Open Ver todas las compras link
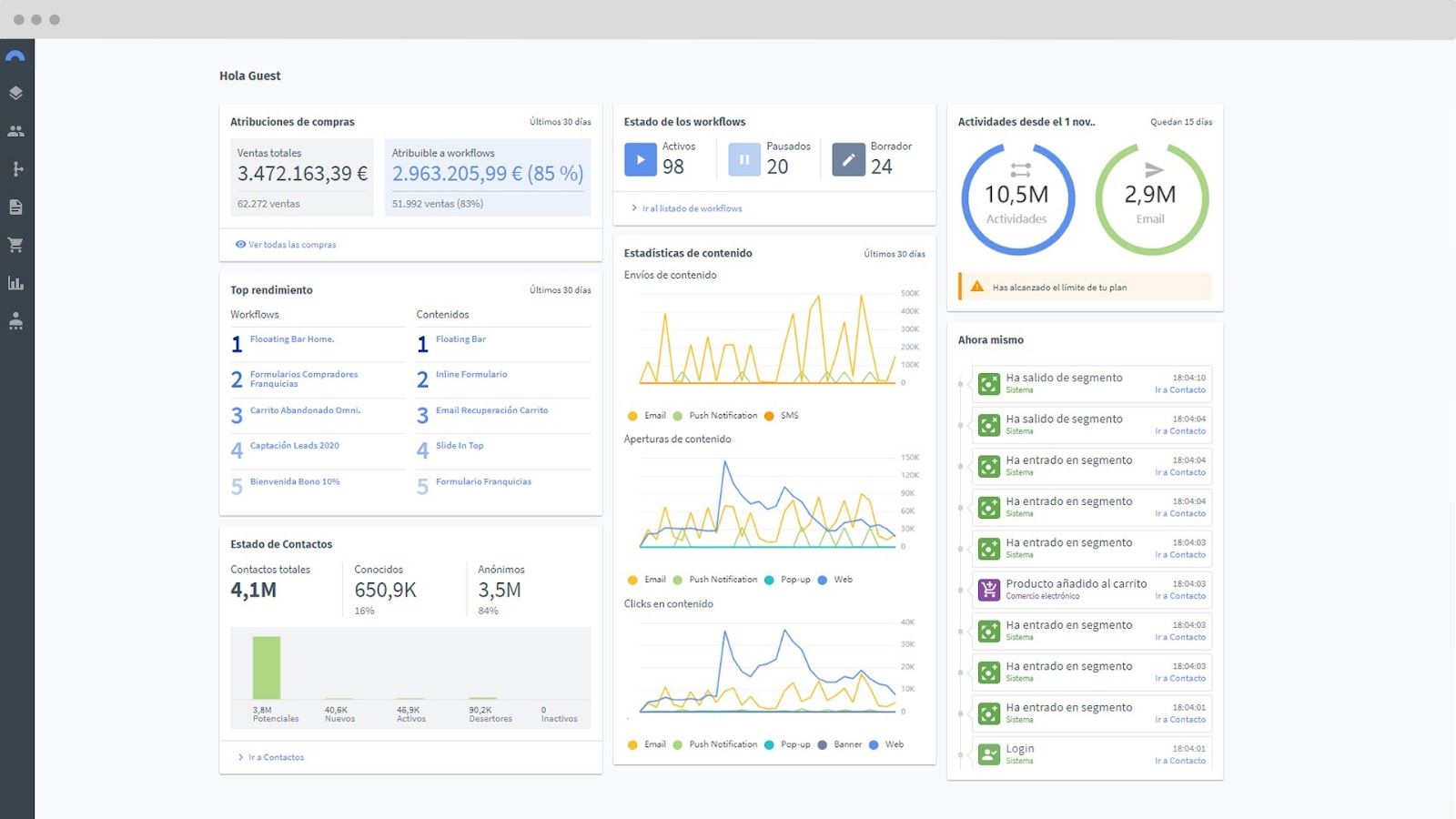Image resolution: width=1456 pixels, height=819 pixels. pyautogui.click(x=286, y=245)
